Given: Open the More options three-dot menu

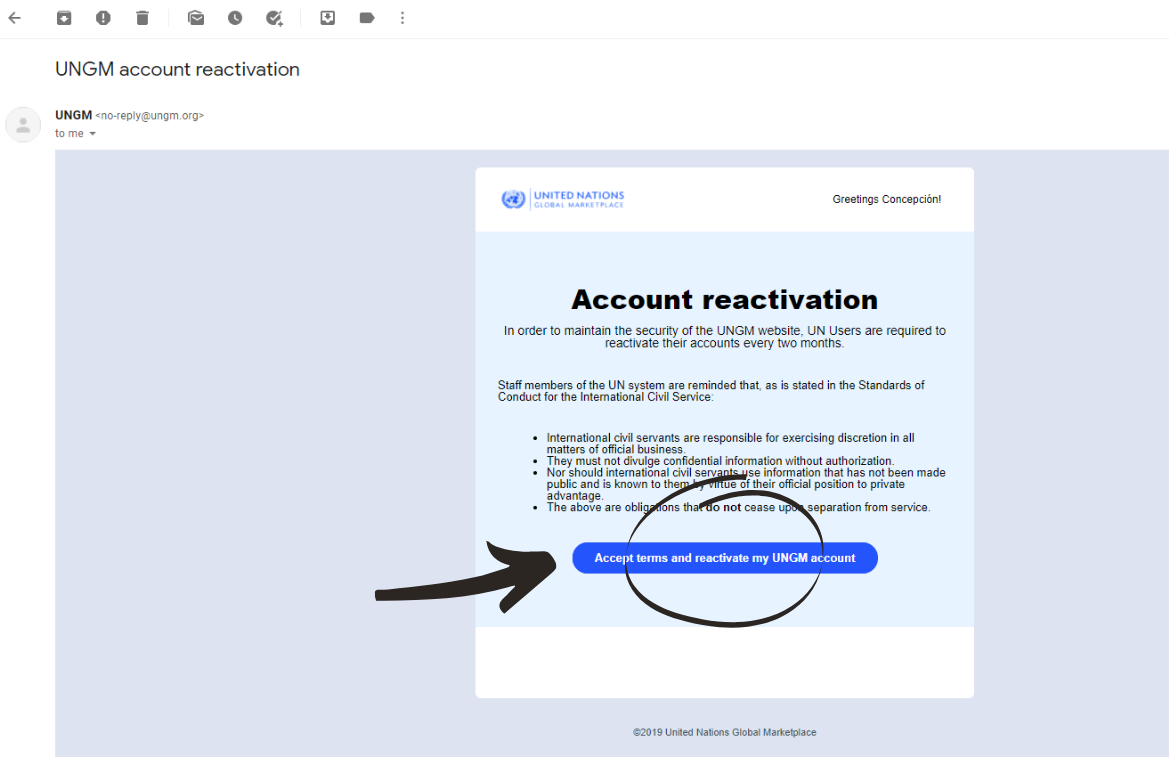Looking at the screenshot, I should (x=403, y=18).
